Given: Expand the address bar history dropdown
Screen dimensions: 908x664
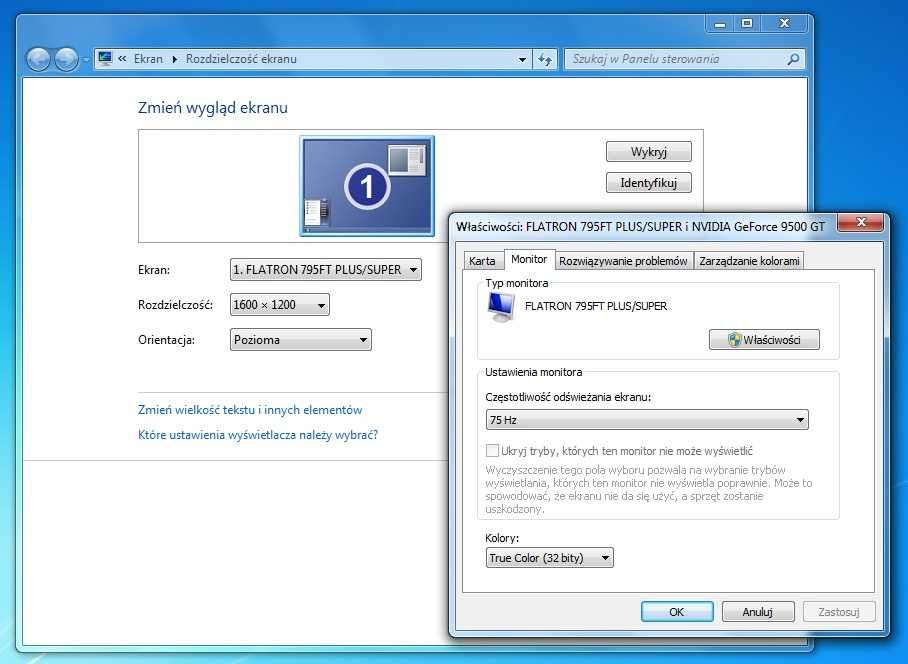Looking at the screenshot, I should (x=522, y=59).
